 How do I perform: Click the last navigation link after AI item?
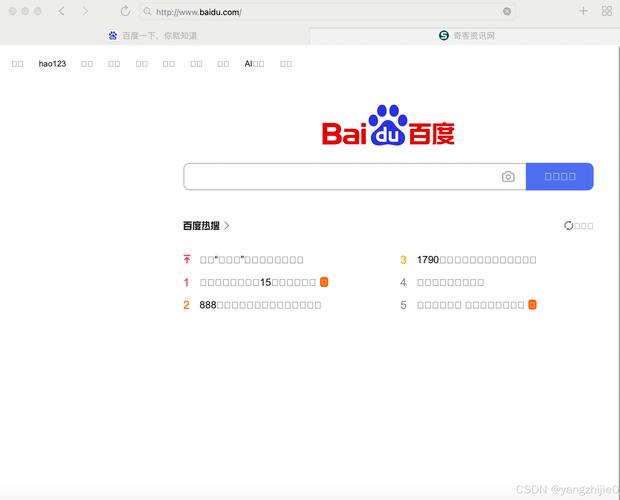pos(286,64)
